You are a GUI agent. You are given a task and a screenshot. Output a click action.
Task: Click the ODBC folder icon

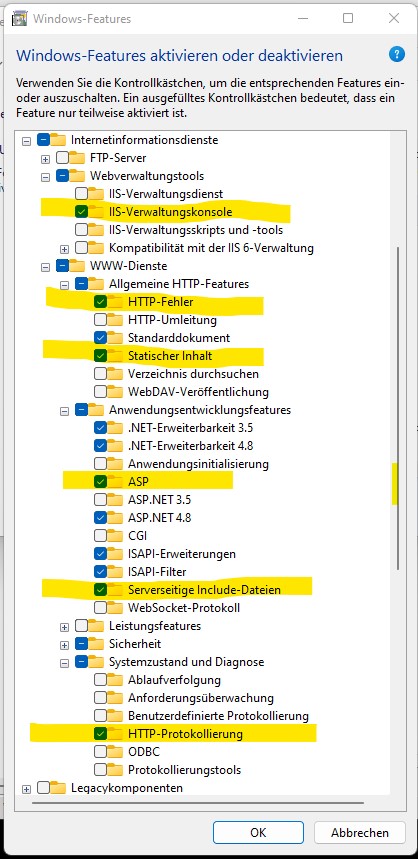(116, 752)
